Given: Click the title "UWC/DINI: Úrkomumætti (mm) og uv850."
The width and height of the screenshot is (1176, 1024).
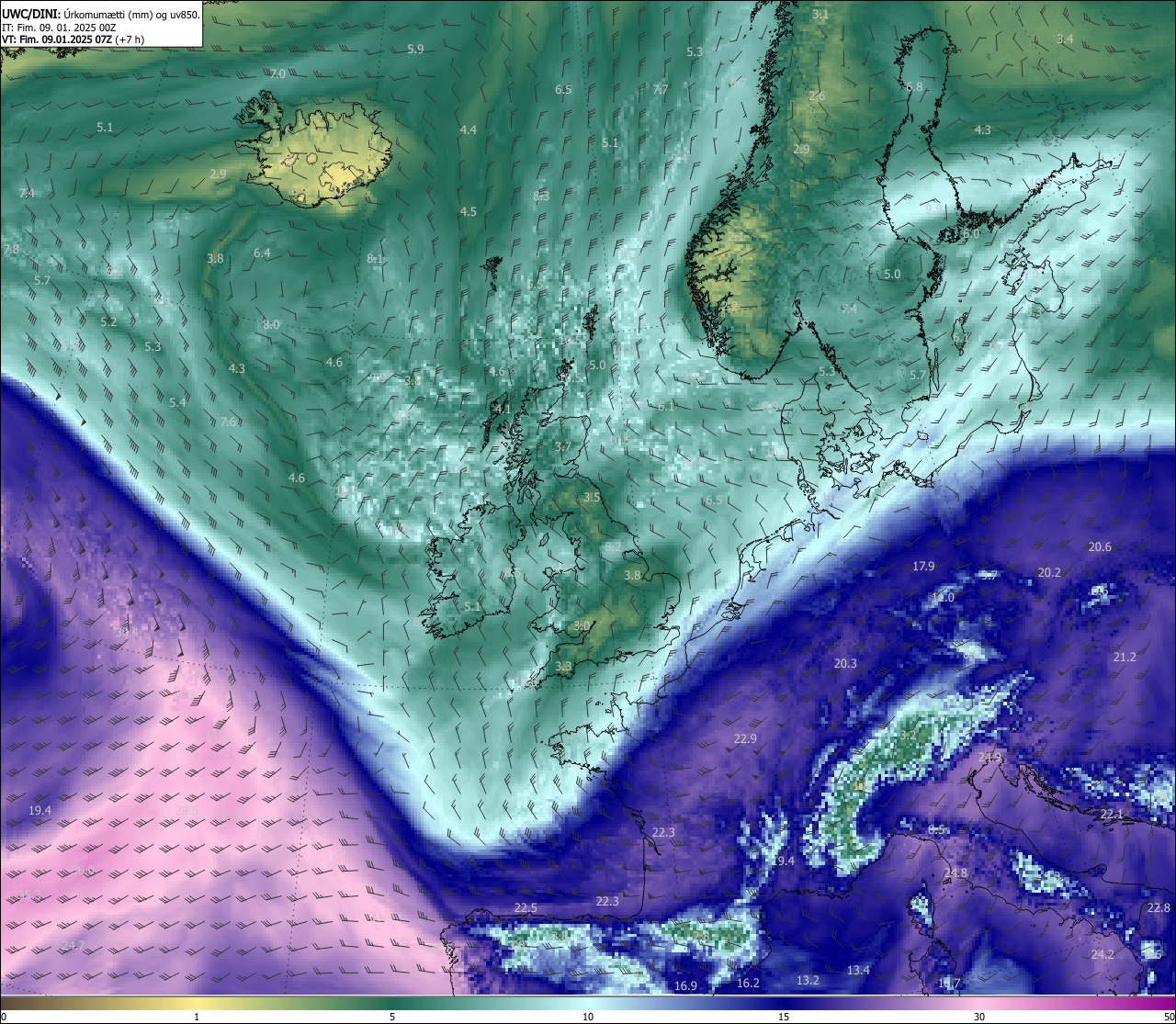Looking at the screenshot, I should [101, 14].
